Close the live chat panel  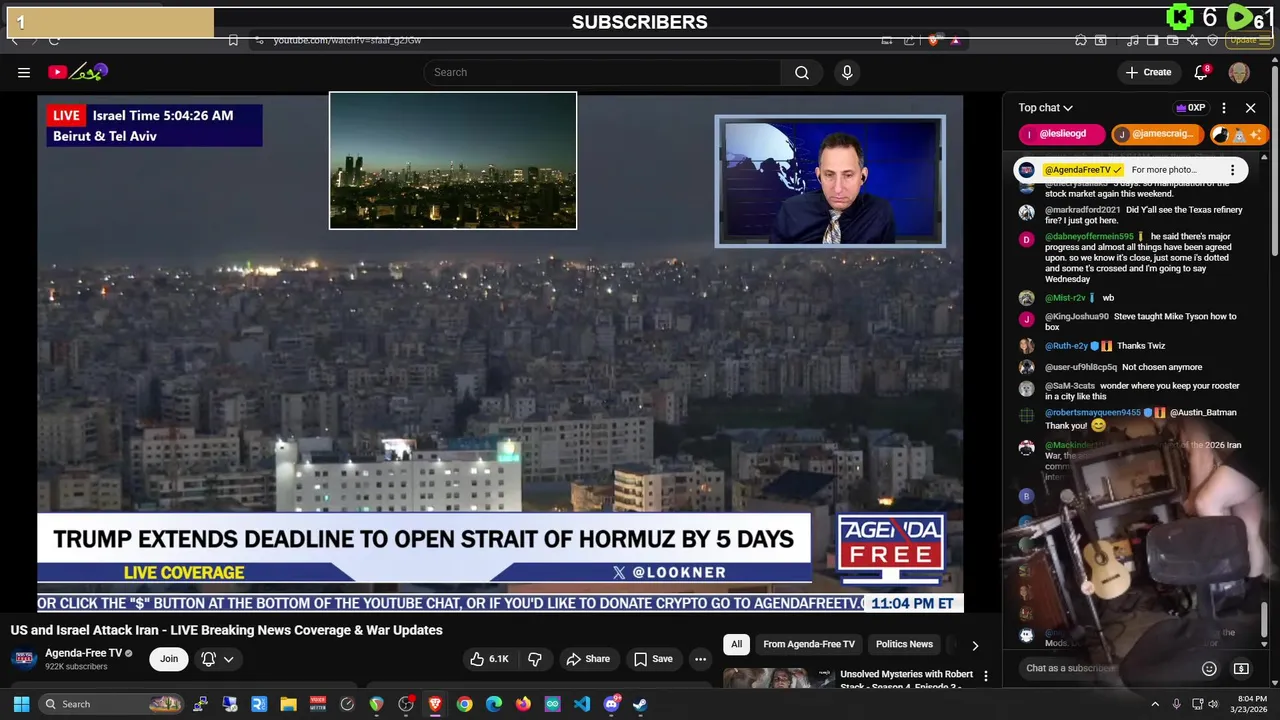pos(1250,108)
